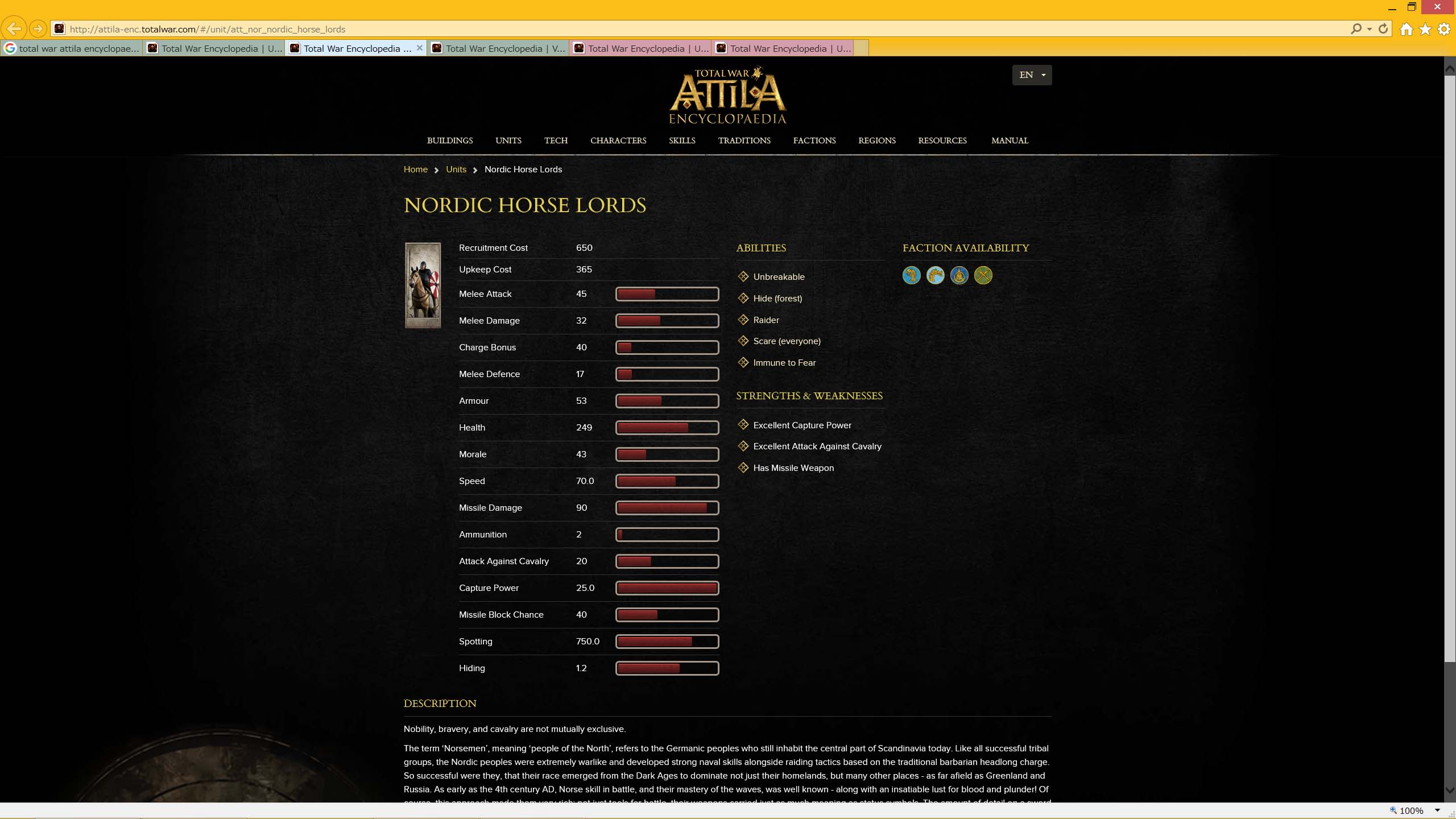Open the RESOURCES menu item
This screenshot has width=1456, height=819.
click(x=942, y=140)
